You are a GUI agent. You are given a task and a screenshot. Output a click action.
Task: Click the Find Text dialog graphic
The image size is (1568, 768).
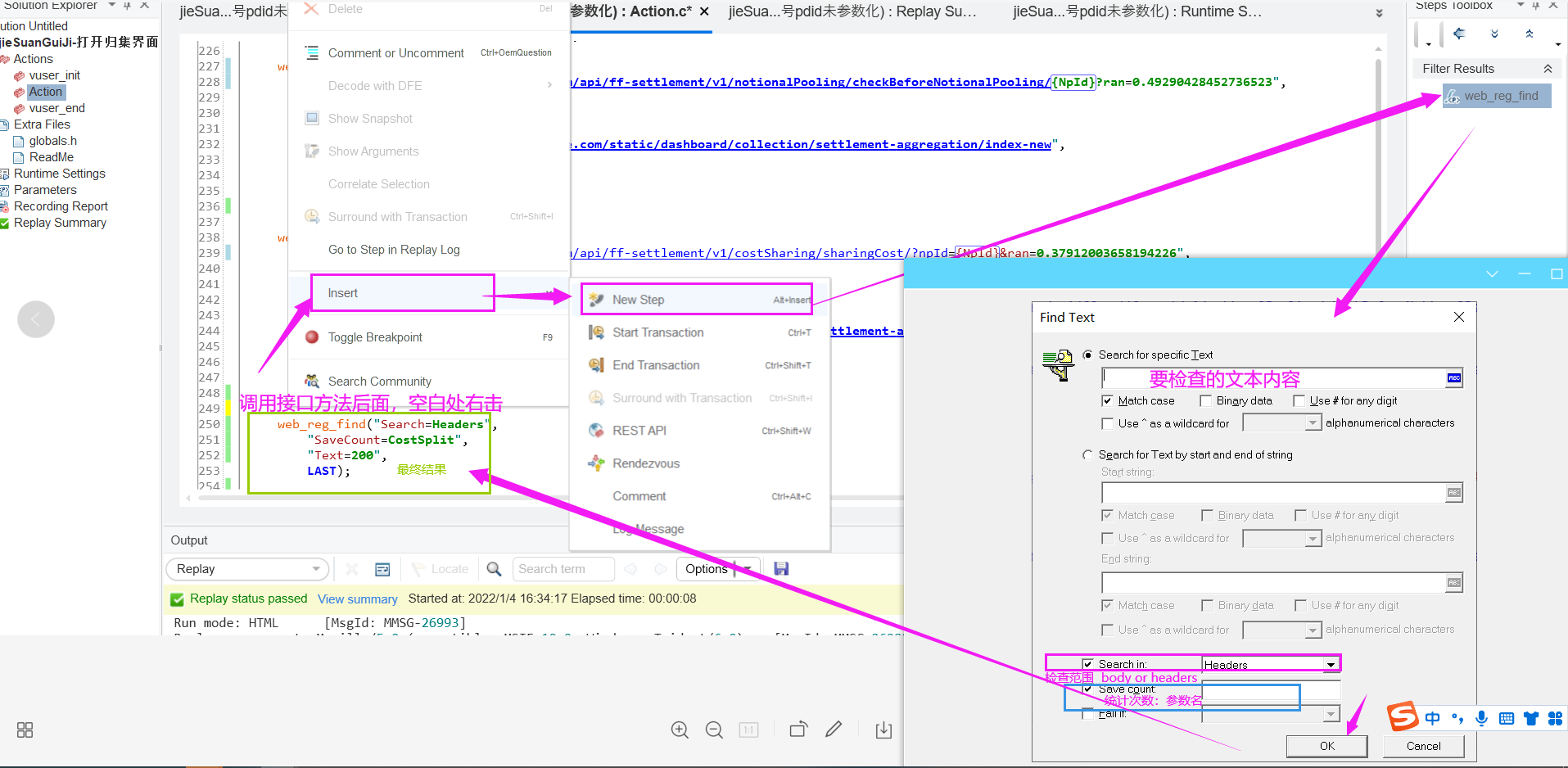point(1057,364)
